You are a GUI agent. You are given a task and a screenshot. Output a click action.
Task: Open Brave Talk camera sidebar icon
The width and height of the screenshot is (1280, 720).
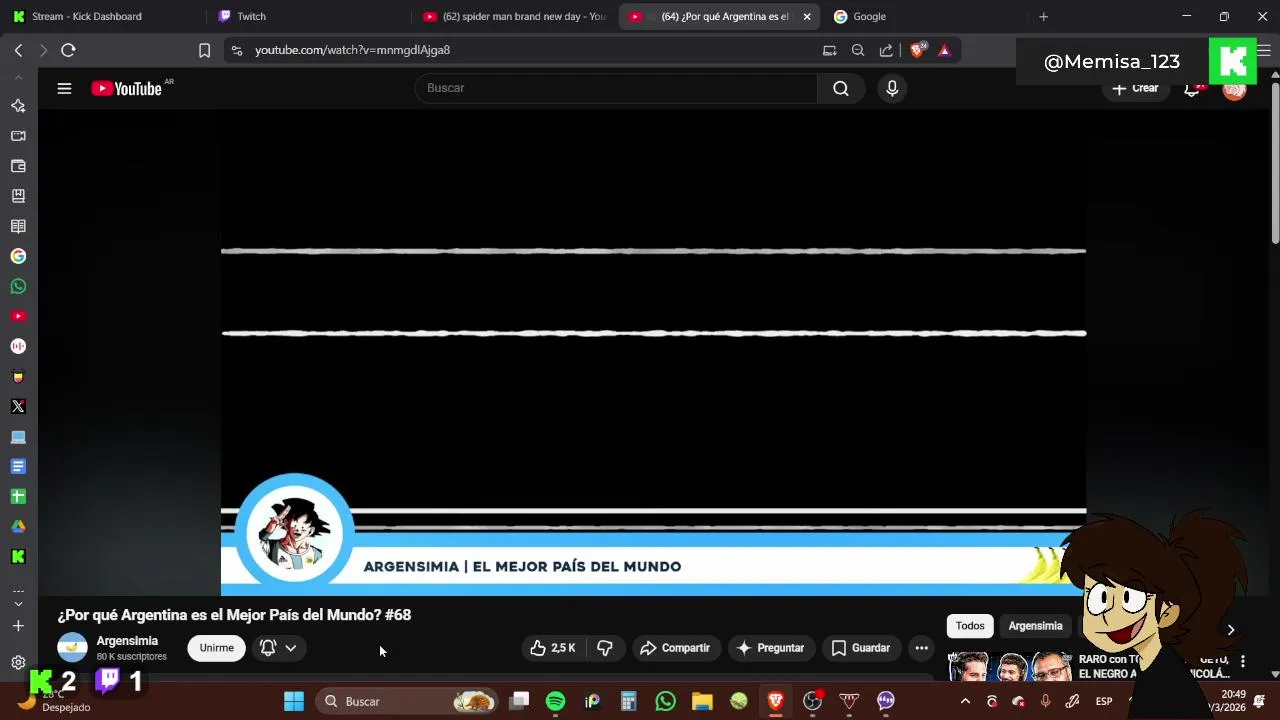point(18,136)
